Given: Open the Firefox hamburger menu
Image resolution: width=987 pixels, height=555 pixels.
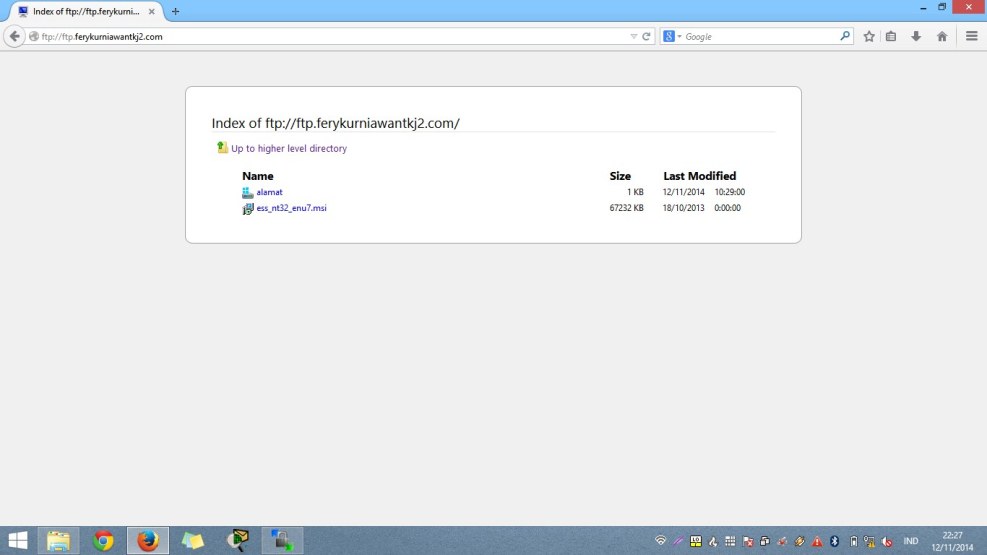Looking at the screenshot, I should 972,36.
